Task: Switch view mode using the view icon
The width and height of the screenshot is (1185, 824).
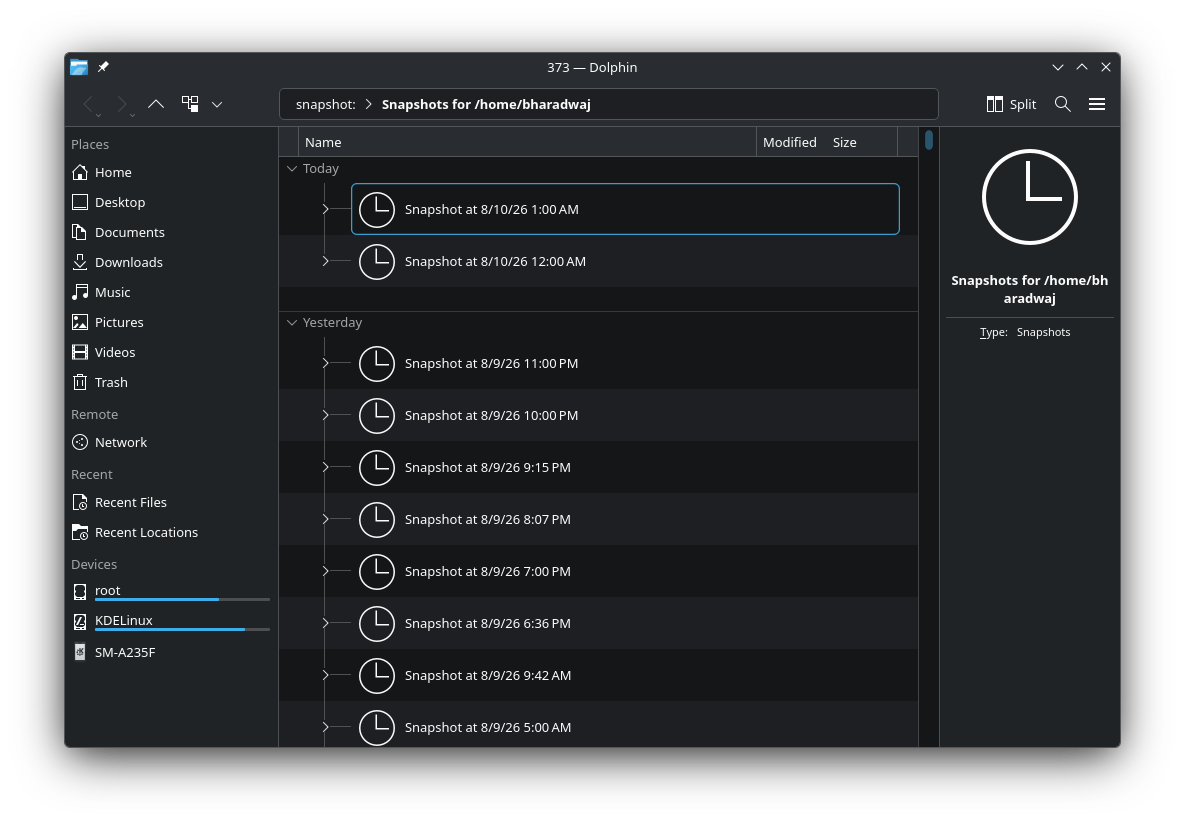Action: pyautogui.click(x=190, y=104)
